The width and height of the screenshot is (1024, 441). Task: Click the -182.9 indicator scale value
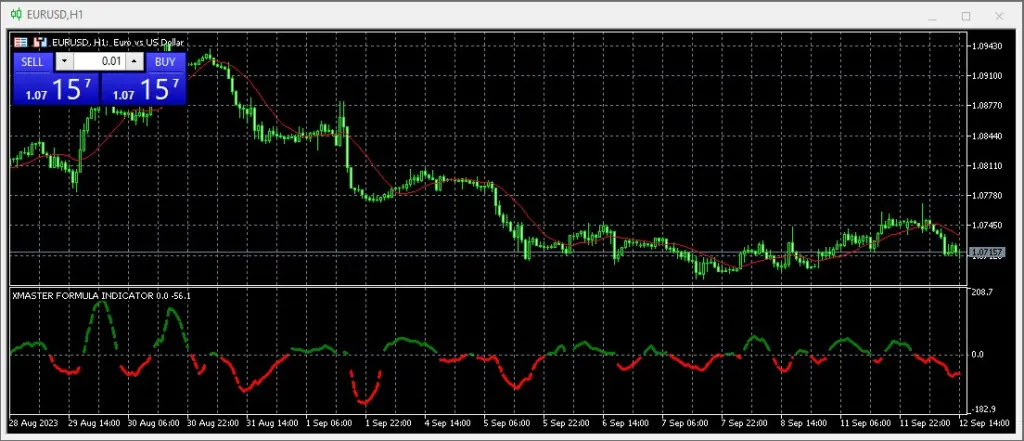pos(984,409)
